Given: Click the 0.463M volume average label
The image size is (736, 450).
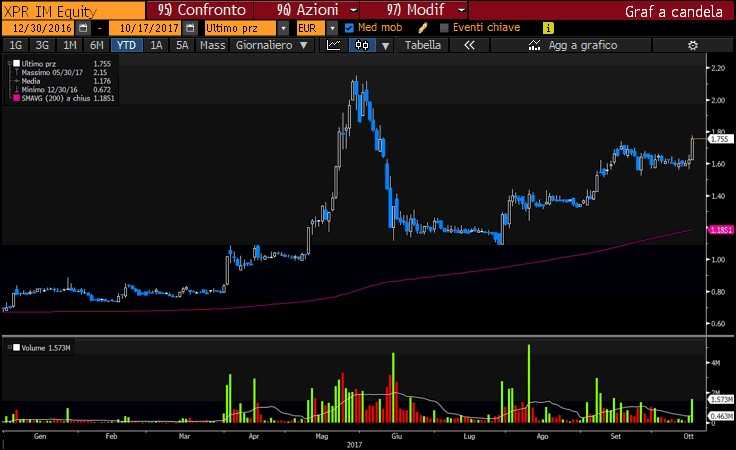Looking at the screenshot, I should tap(721, 416).
